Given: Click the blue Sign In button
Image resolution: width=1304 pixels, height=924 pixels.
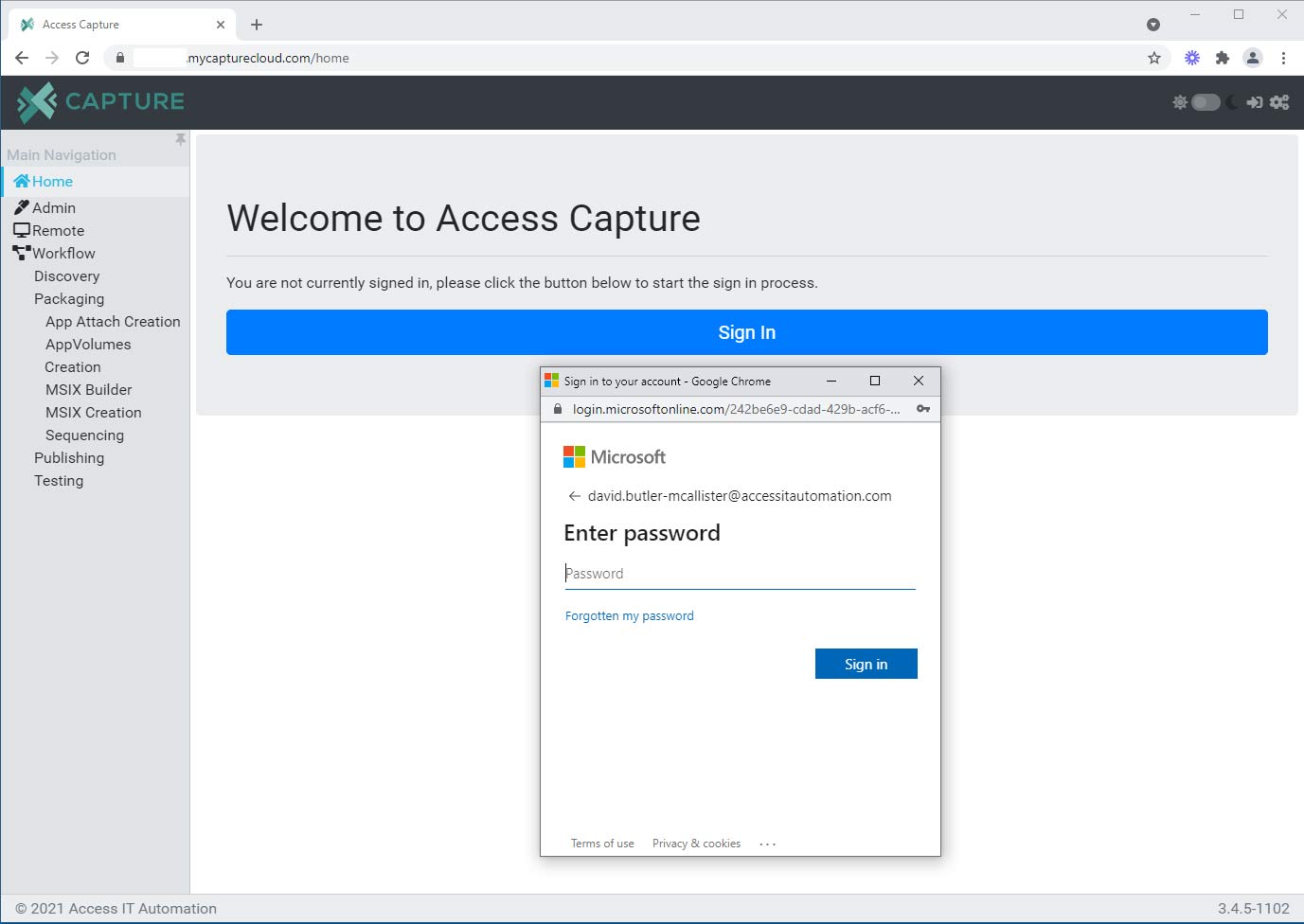Looking at the screenshot, I should coord(746,332).
